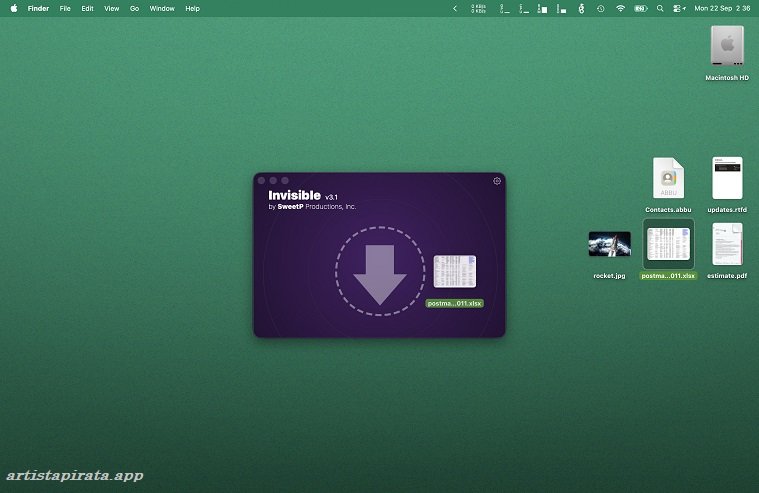Open the Window menu

pos(162,8)
